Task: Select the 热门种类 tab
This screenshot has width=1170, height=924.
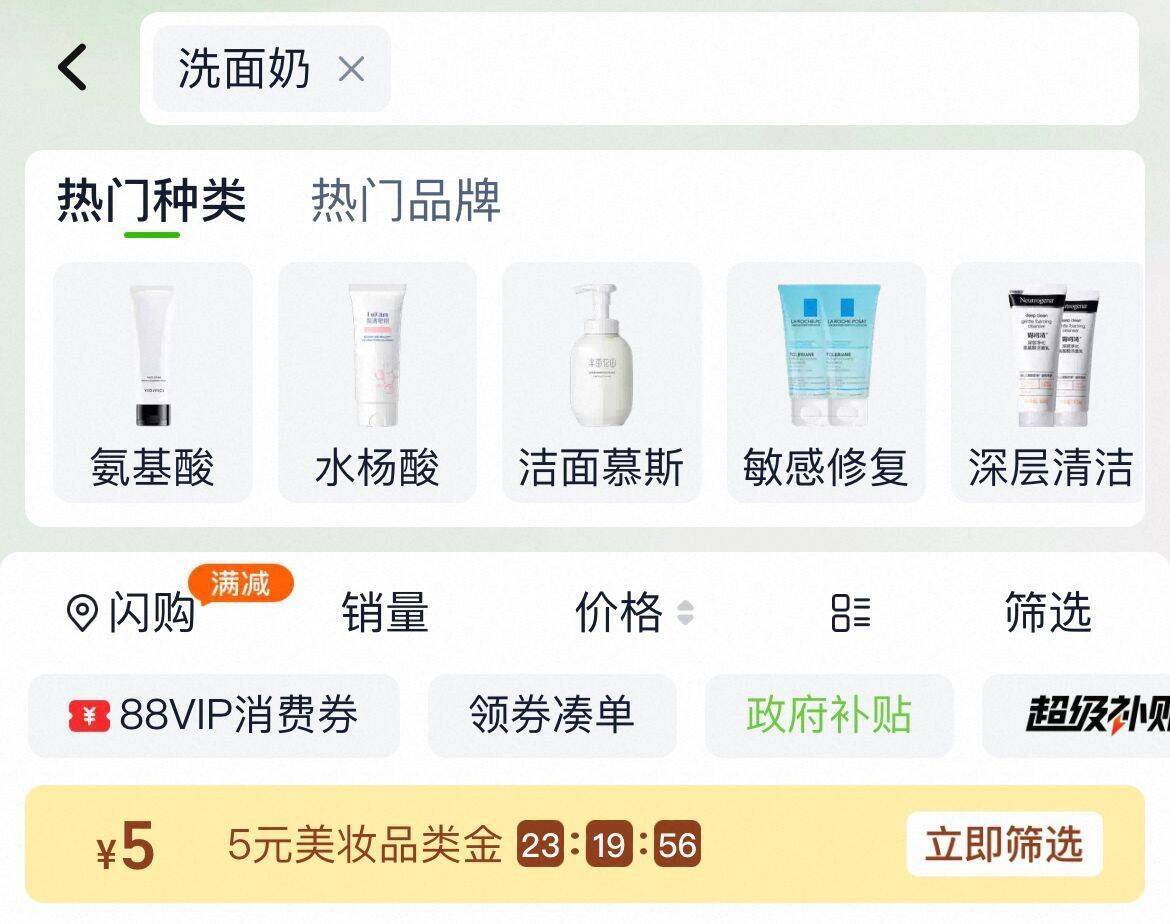Action: pyautogui.click(x=151, y=200)
